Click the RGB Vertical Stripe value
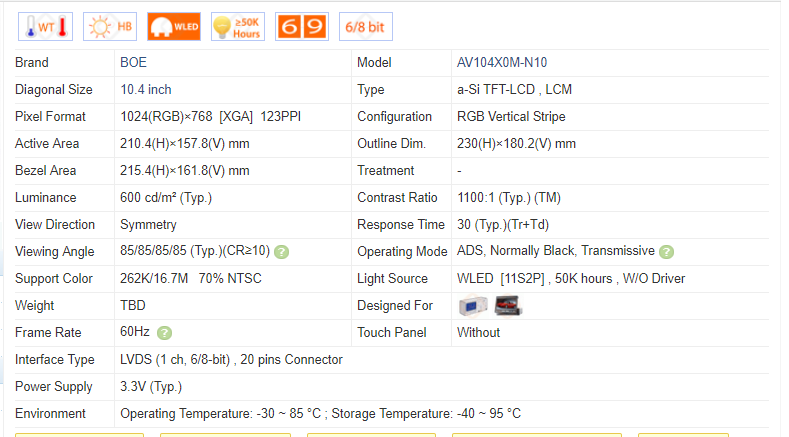 tap(511, 117)
